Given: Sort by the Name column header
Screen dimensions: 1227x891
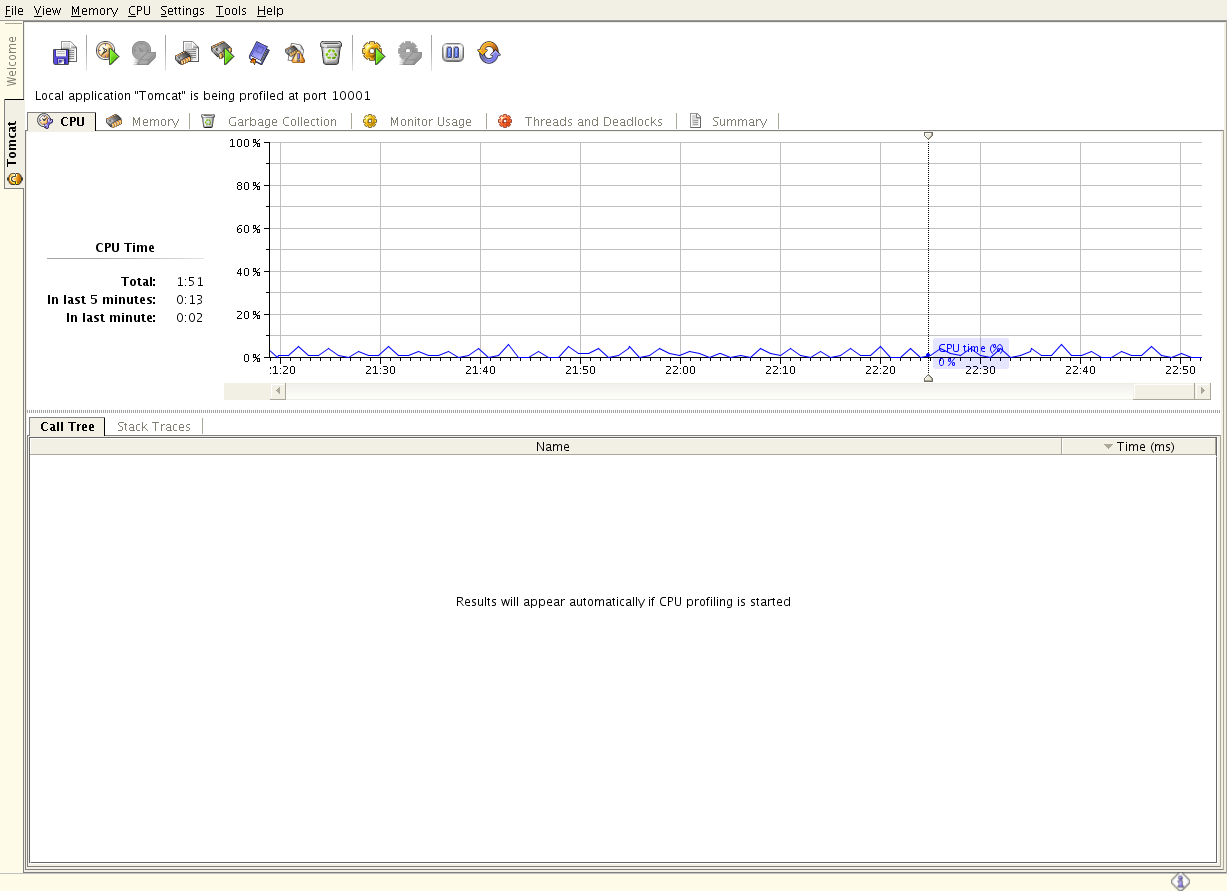Looking at the screenshot, I should pos(546,446).
